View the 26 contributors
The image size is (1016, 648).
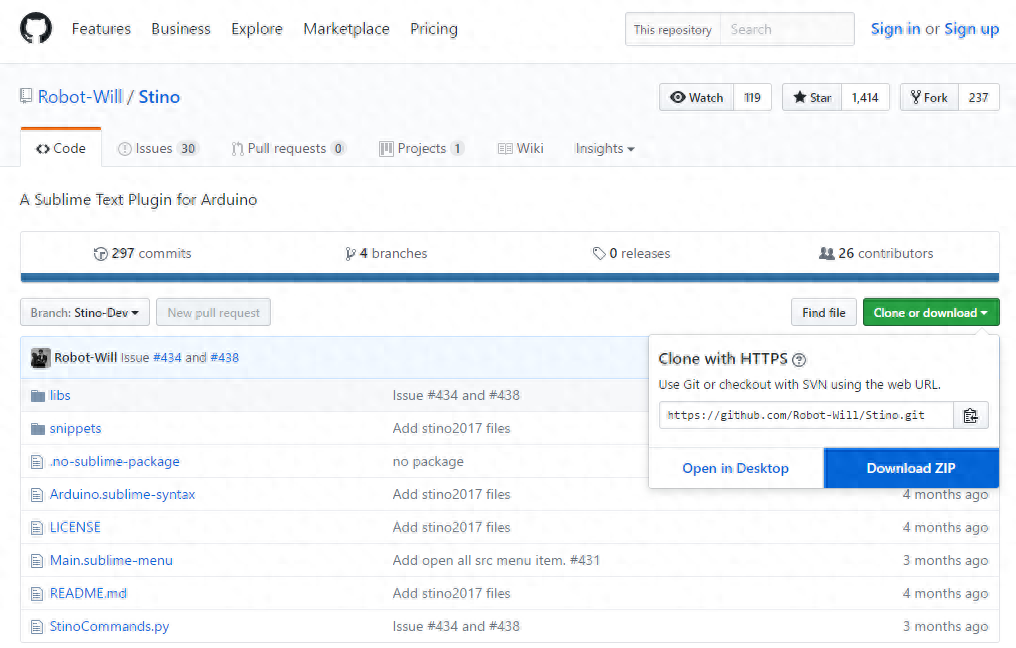(x=876, y=253)
